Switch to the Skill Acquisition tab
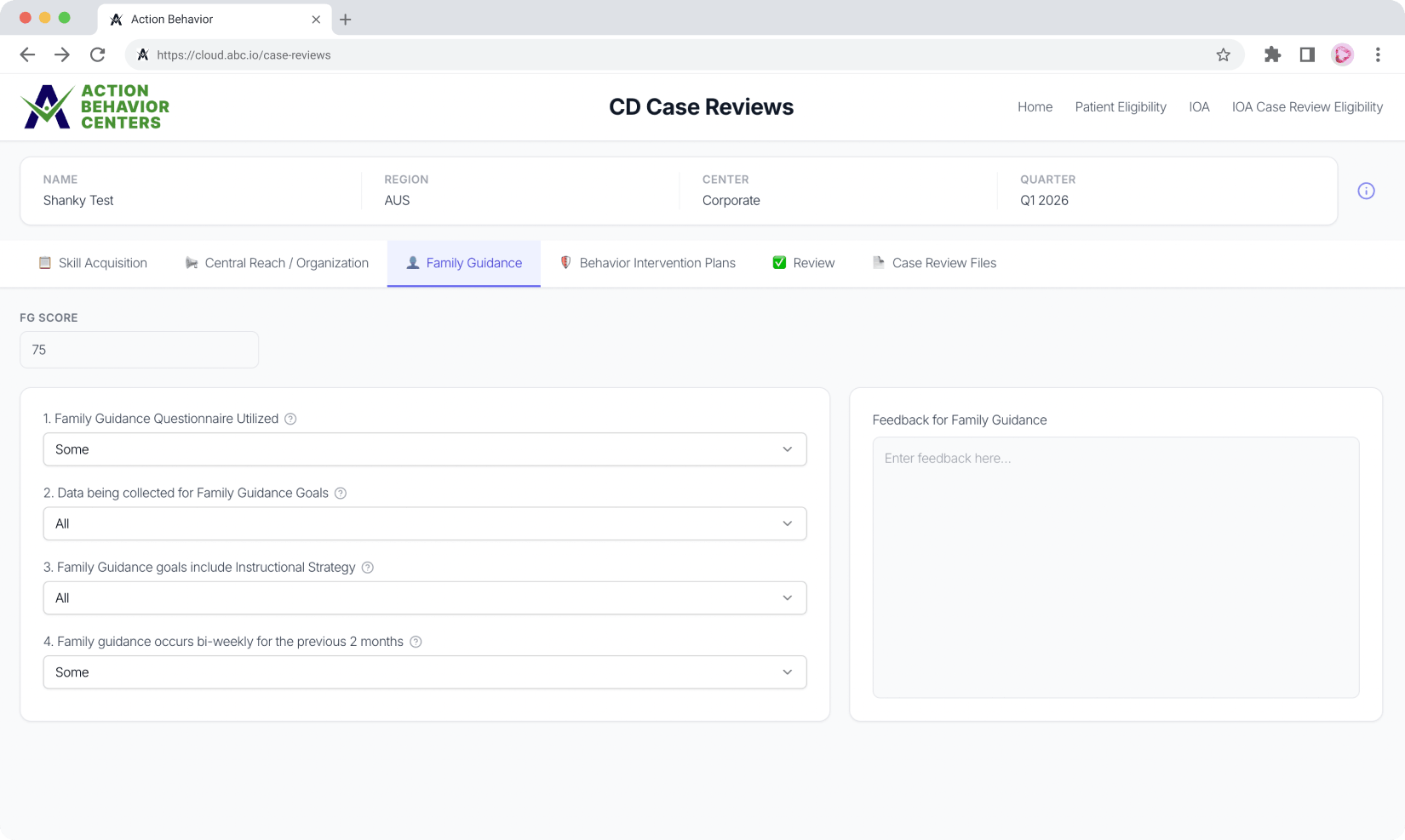This screenshot has width=1405, height=840. [x=93, y=263]
